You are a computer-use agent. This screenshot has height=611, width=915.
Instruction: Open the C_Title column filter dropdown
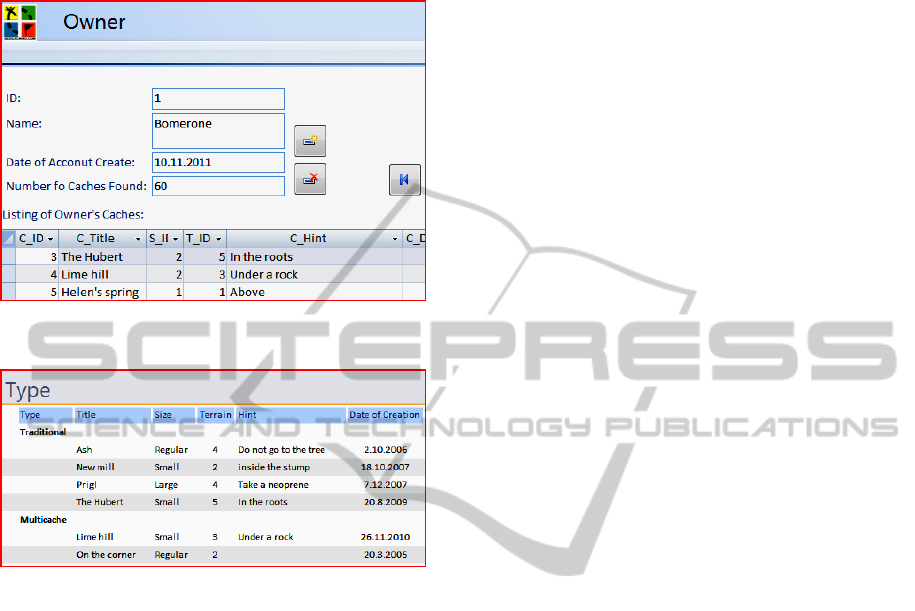[x=138, y=239]
